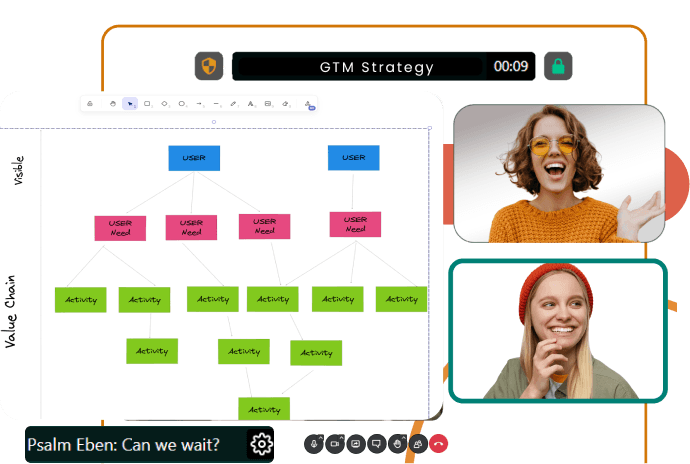The image size is (690, 464).
Task: Click the caption "Psalm Eben: Can we wait?"
Action: click(123, 445)
